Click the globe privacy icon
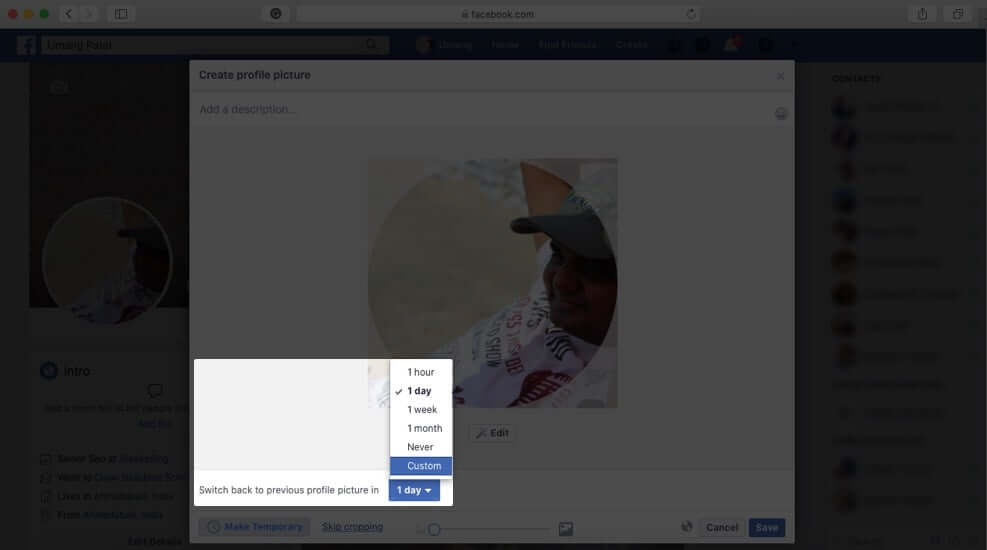Screen dimensions: 987x550 (686, 527)
